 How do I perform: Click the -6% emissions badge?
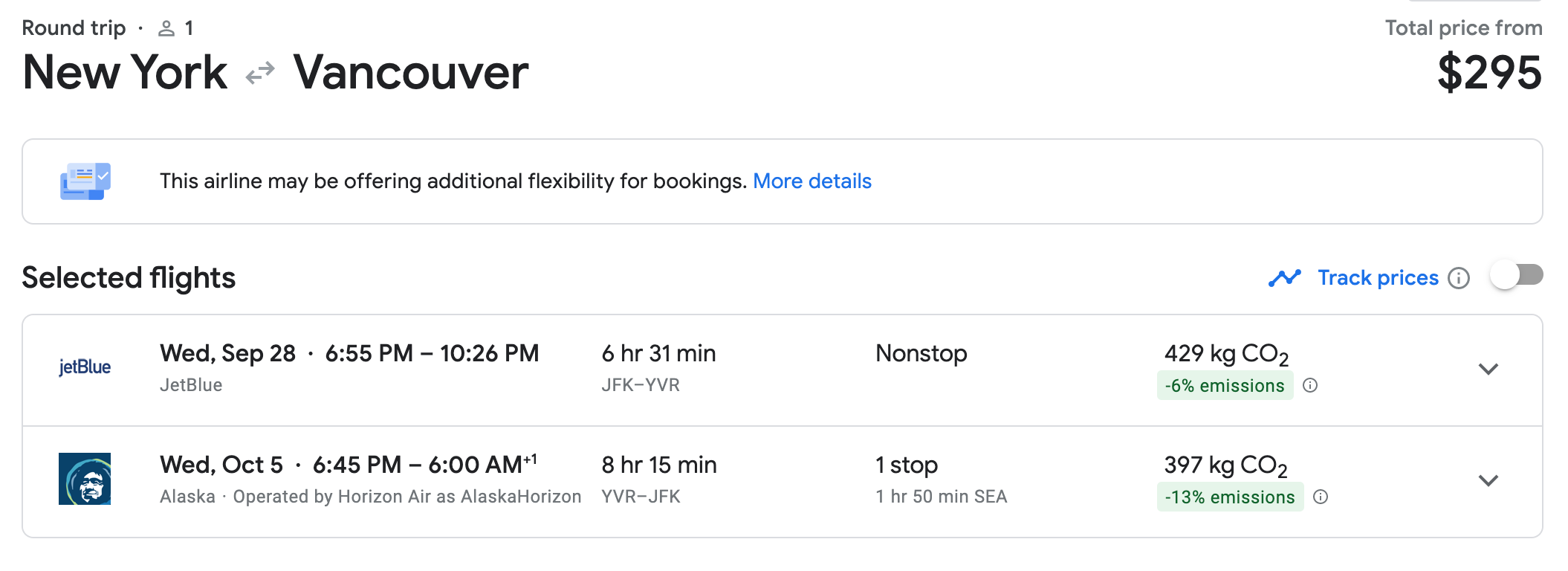[x=1224, y=385]
